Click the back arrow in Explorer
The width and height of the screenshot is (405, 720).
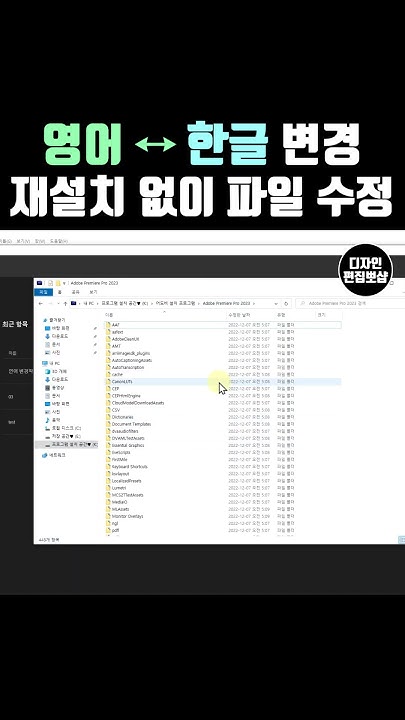coord(40,304)
